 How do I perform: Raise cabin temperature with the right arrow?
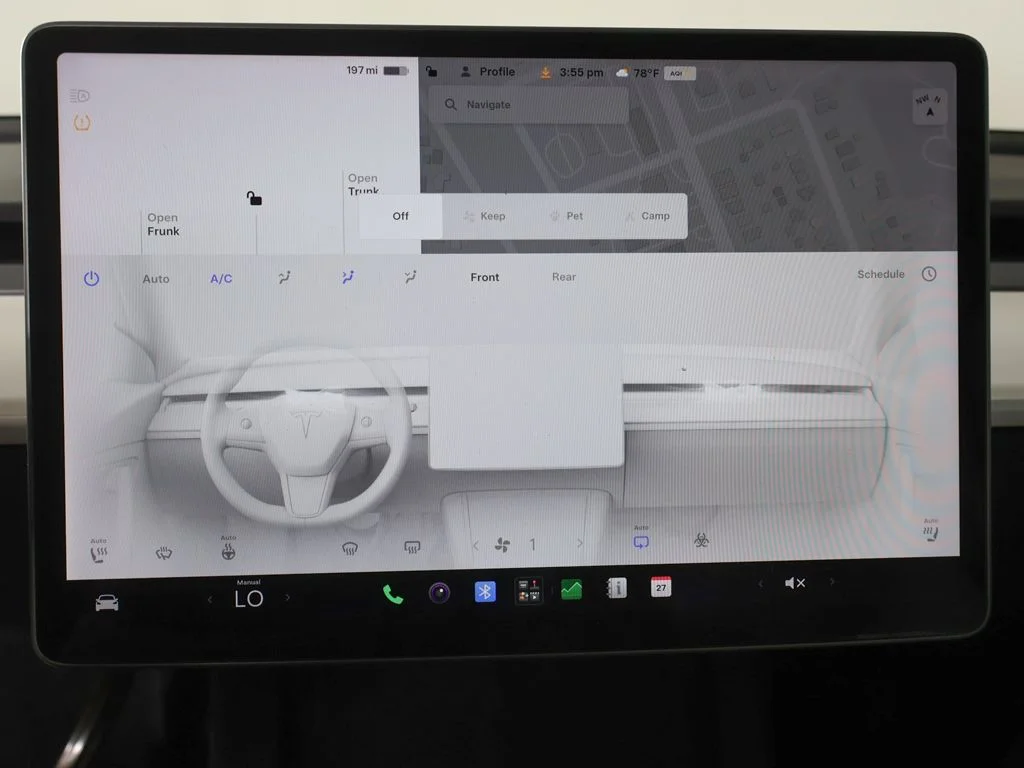pyautogui.click(x=287, y=598)
